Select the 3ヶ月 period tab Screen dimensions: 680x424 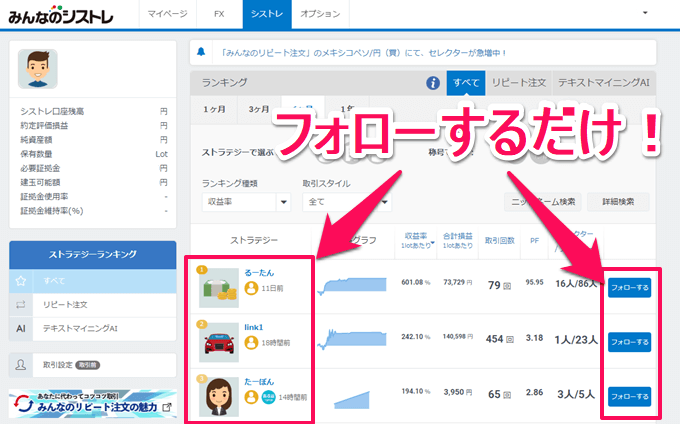(x=259, y=110)
